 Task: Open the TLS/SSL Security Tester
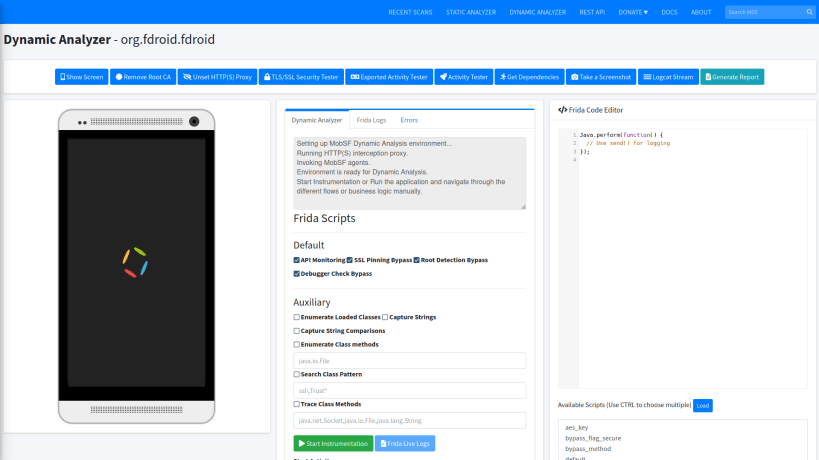pyautogui.click(x=301, y=77)
